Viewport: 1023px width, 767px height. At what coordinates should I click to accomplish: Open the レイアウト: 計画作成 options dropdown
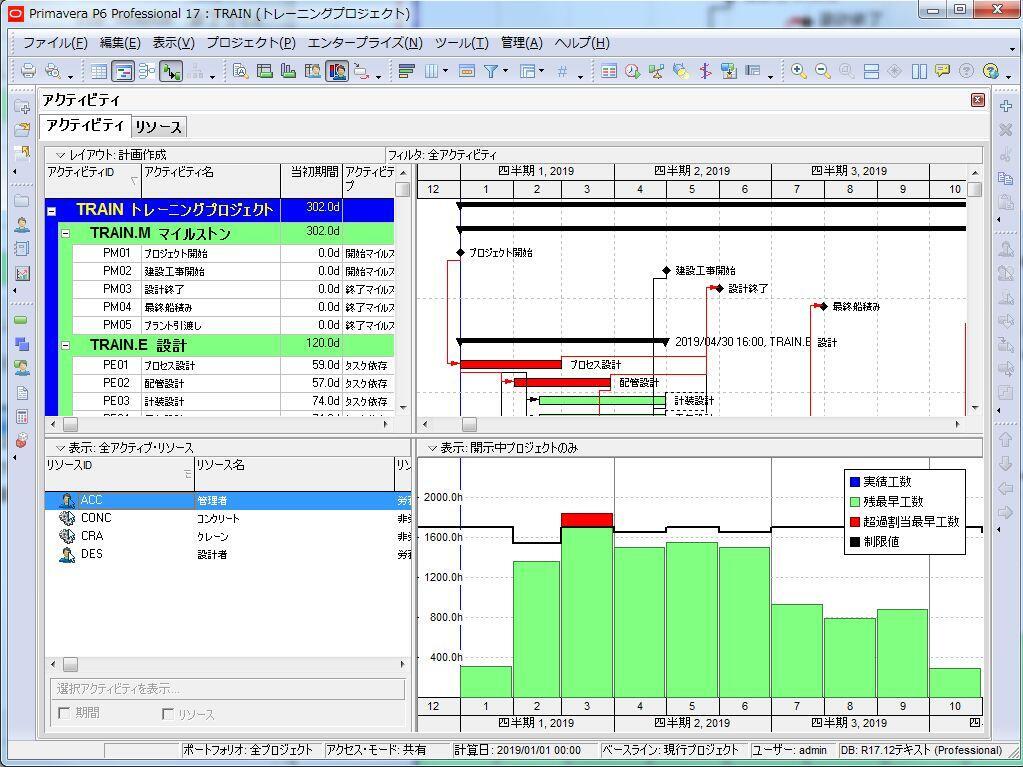[61, 155]
